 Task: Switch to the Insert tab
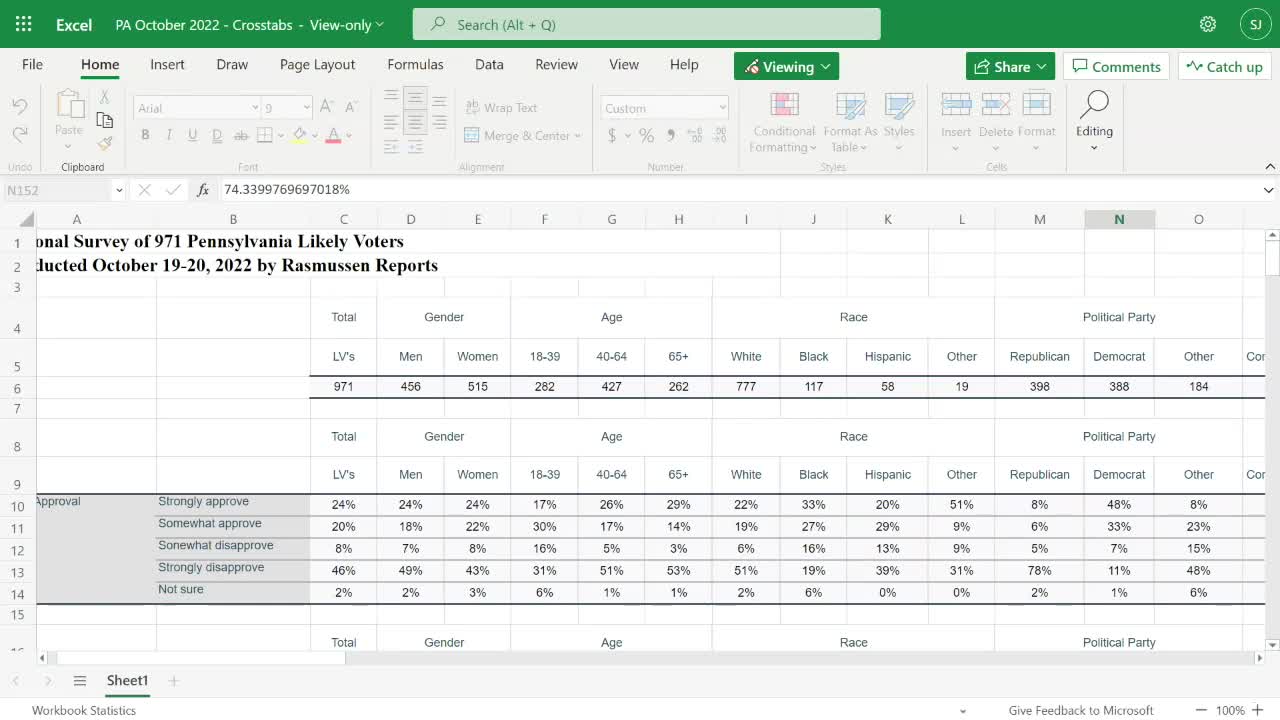pos(167,64)
